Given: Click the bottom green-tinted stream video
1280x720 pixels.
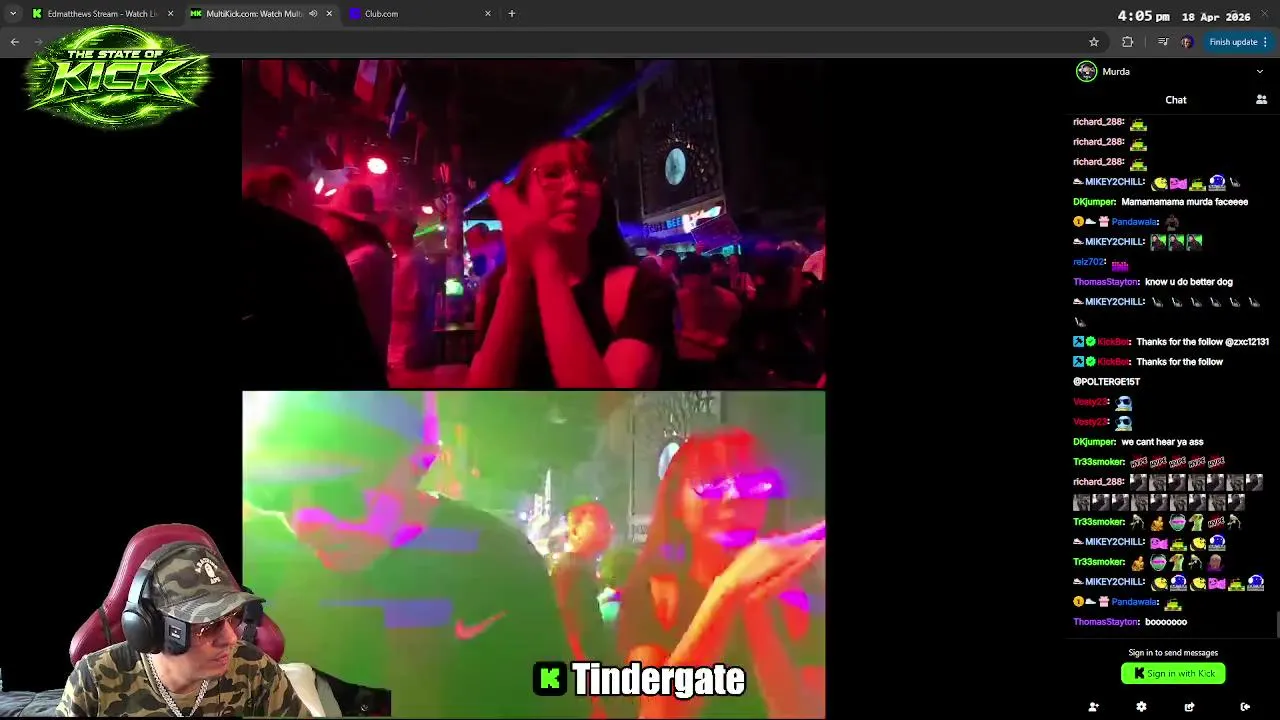Looking at the screenshot, I should (x=534, y=554).
